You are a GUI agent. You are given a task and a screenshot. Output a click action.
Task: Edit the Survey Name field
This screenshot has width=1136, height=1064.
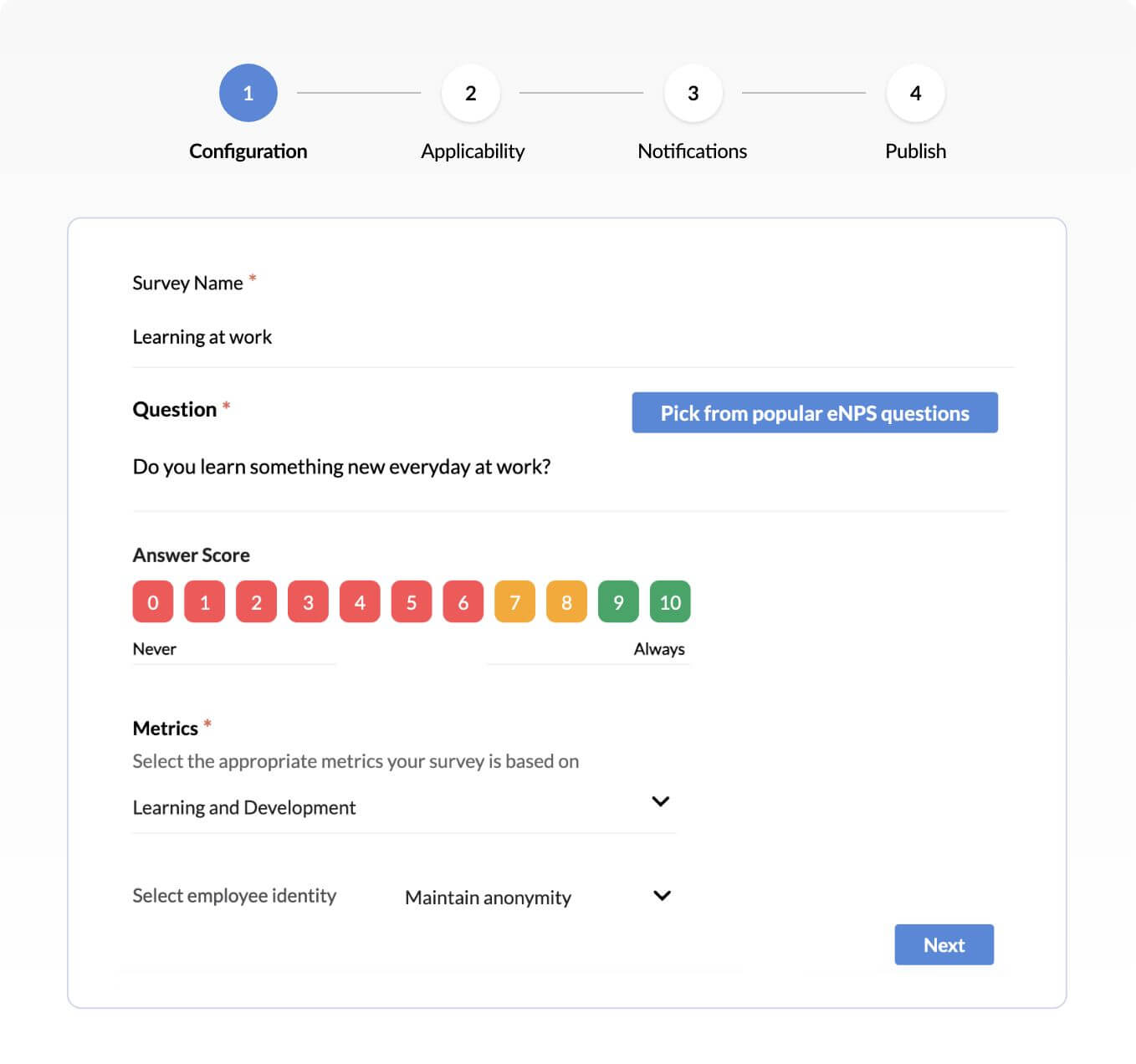(572, 337)
